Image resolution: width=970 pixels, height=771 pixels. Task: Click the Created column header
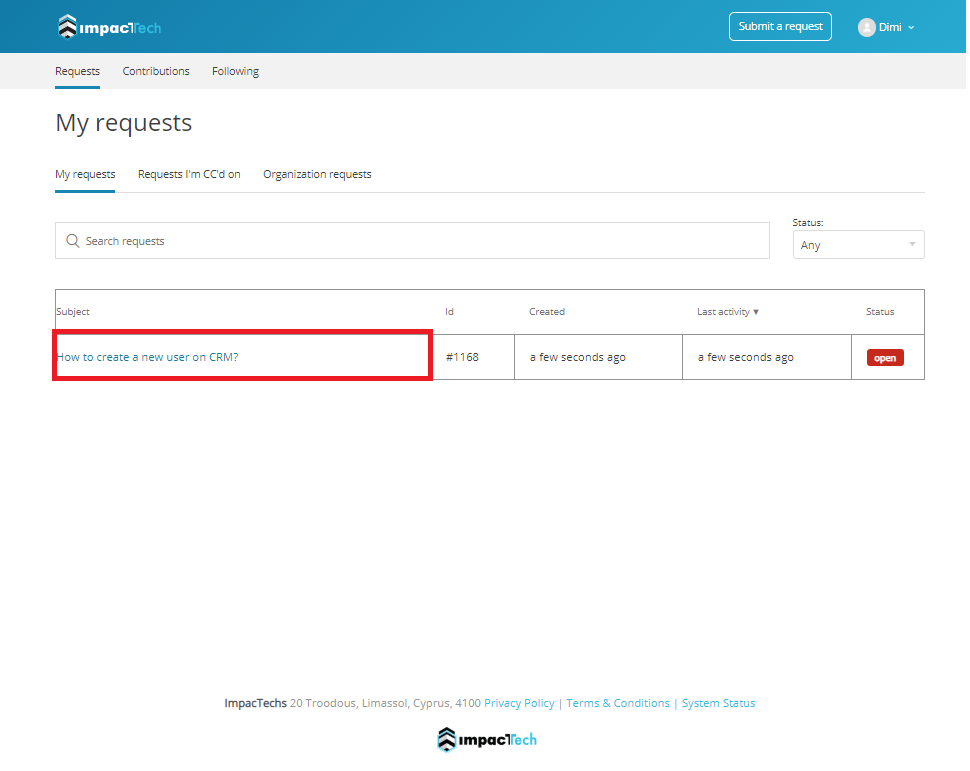pos(547,311)
